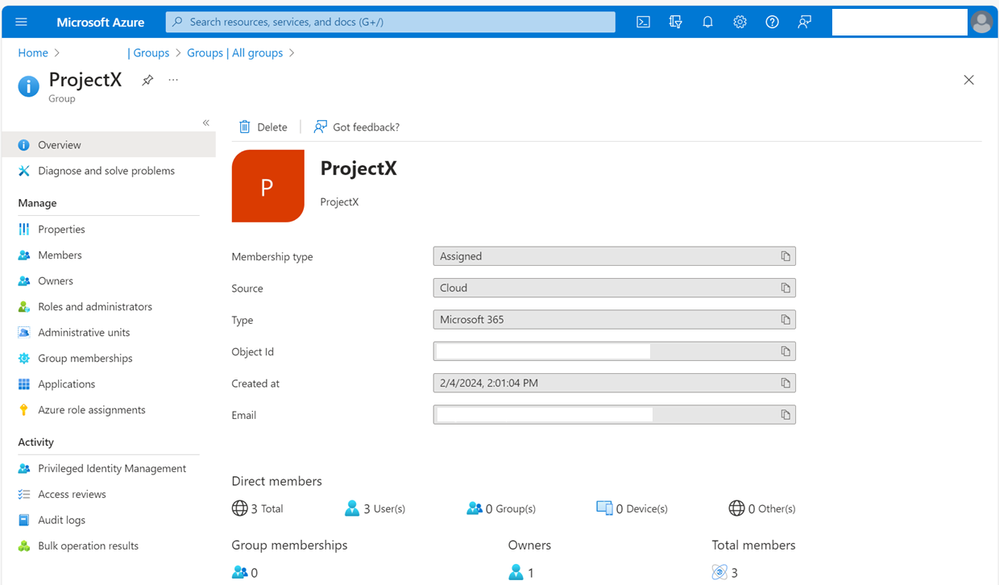Open the Directories and subscriptions filter icon
Image resolution: width=999 pixels, height=585 pixels.
pyautogui.click(x=675, y=22)
